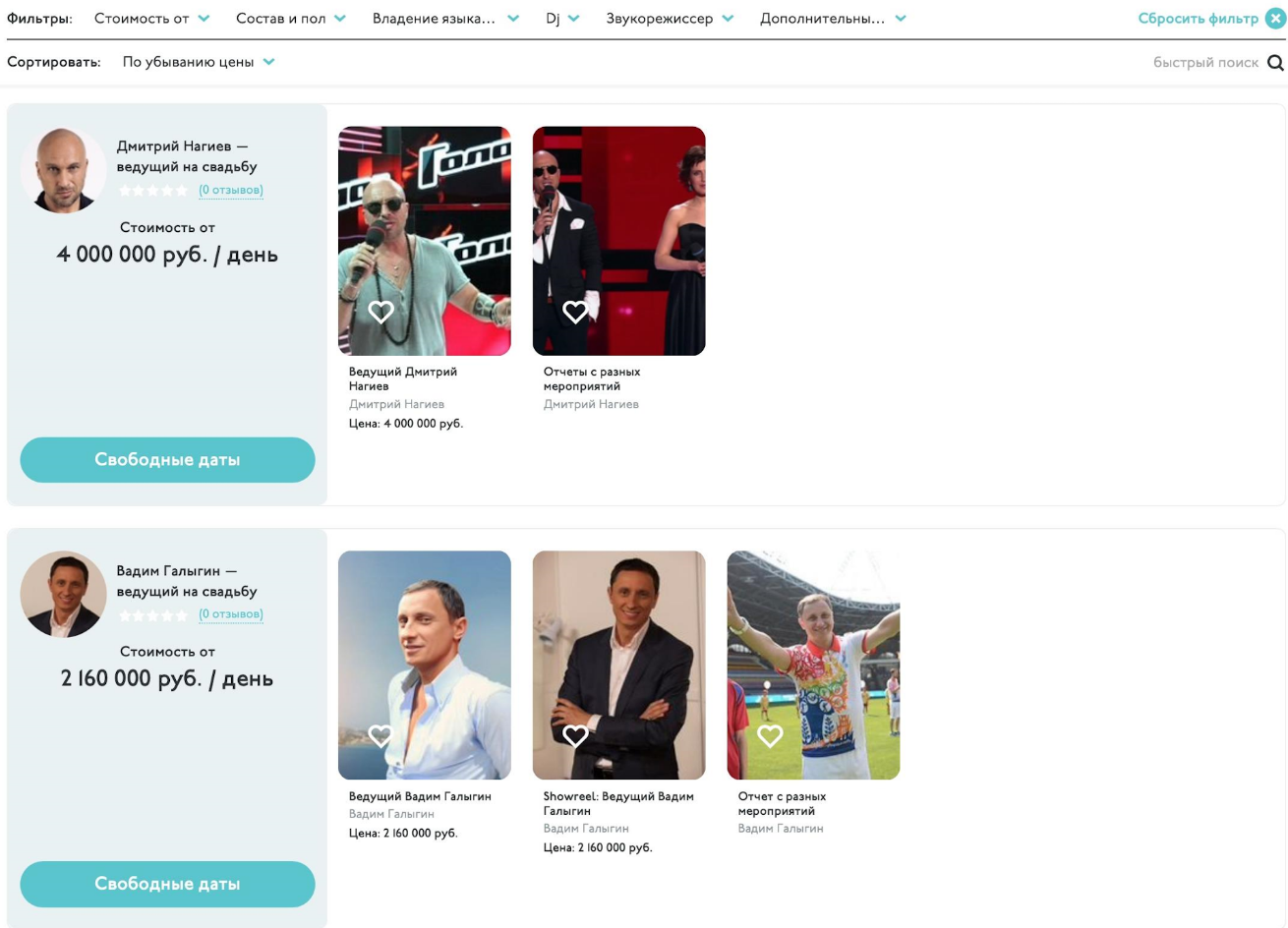Expand the 'Стоимость от' filter
The image size is (1288, 928).
pos(151,19)
